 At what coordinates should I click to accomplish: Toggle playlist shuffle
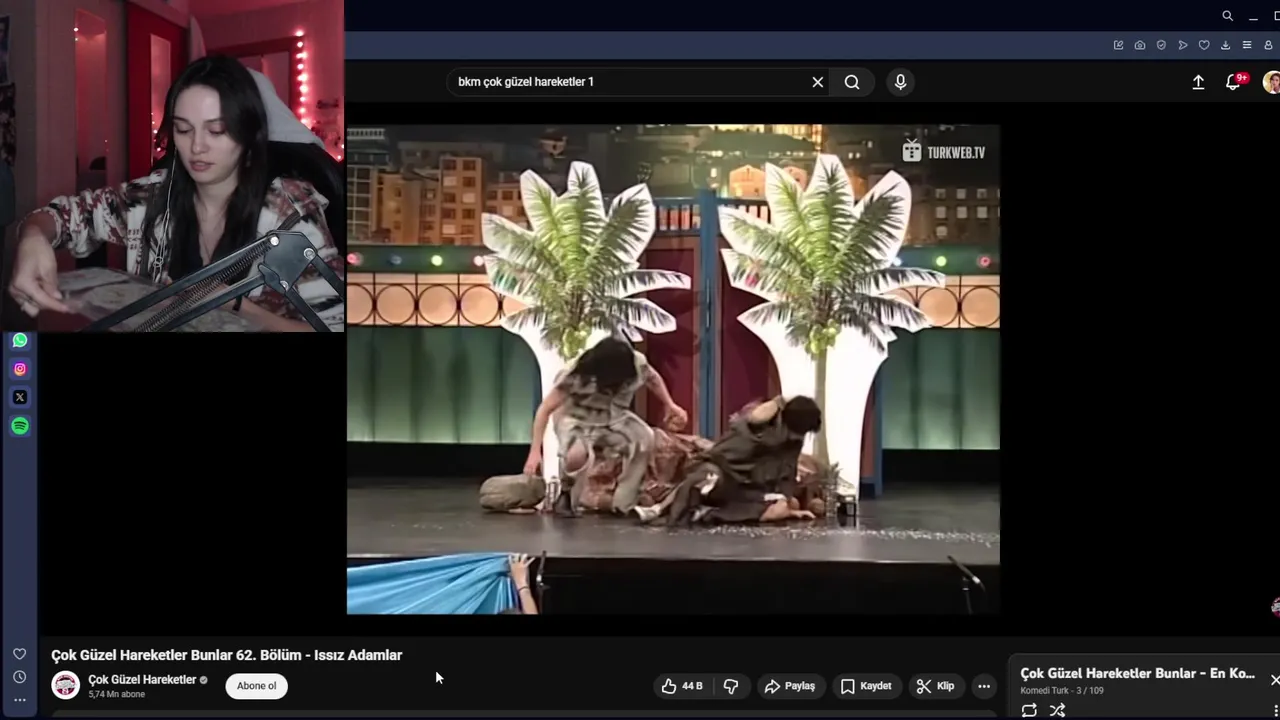[x=1057, y=710]
